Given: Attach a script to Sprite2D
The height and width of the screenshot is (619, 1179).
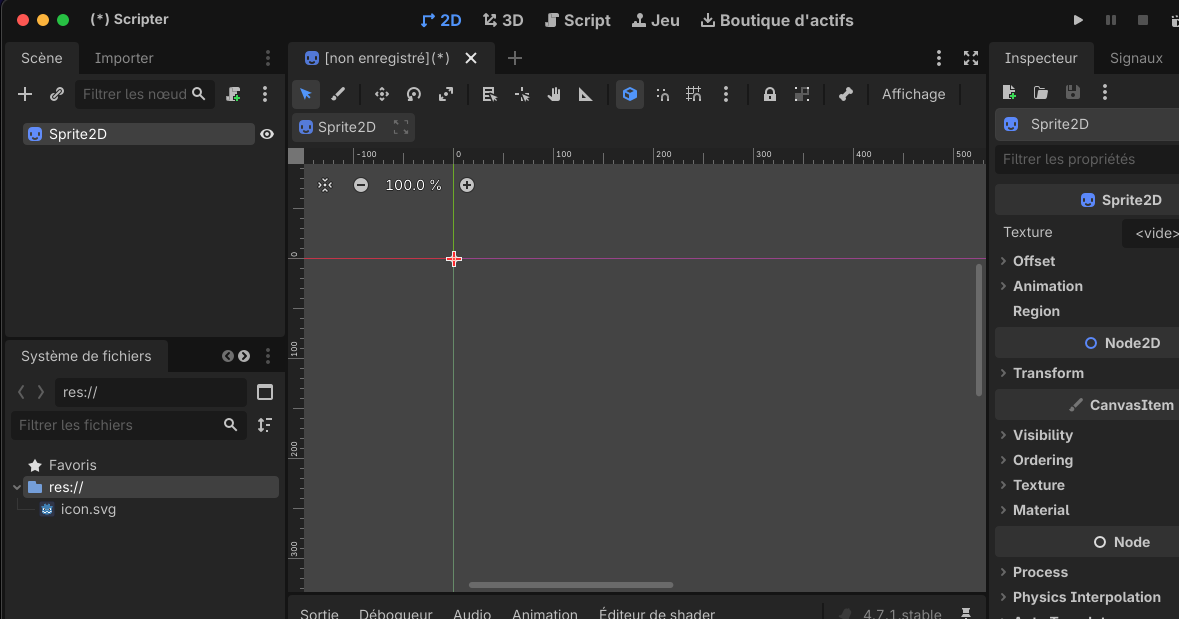Looking at the screenshot, I should (x=233, y=94).
